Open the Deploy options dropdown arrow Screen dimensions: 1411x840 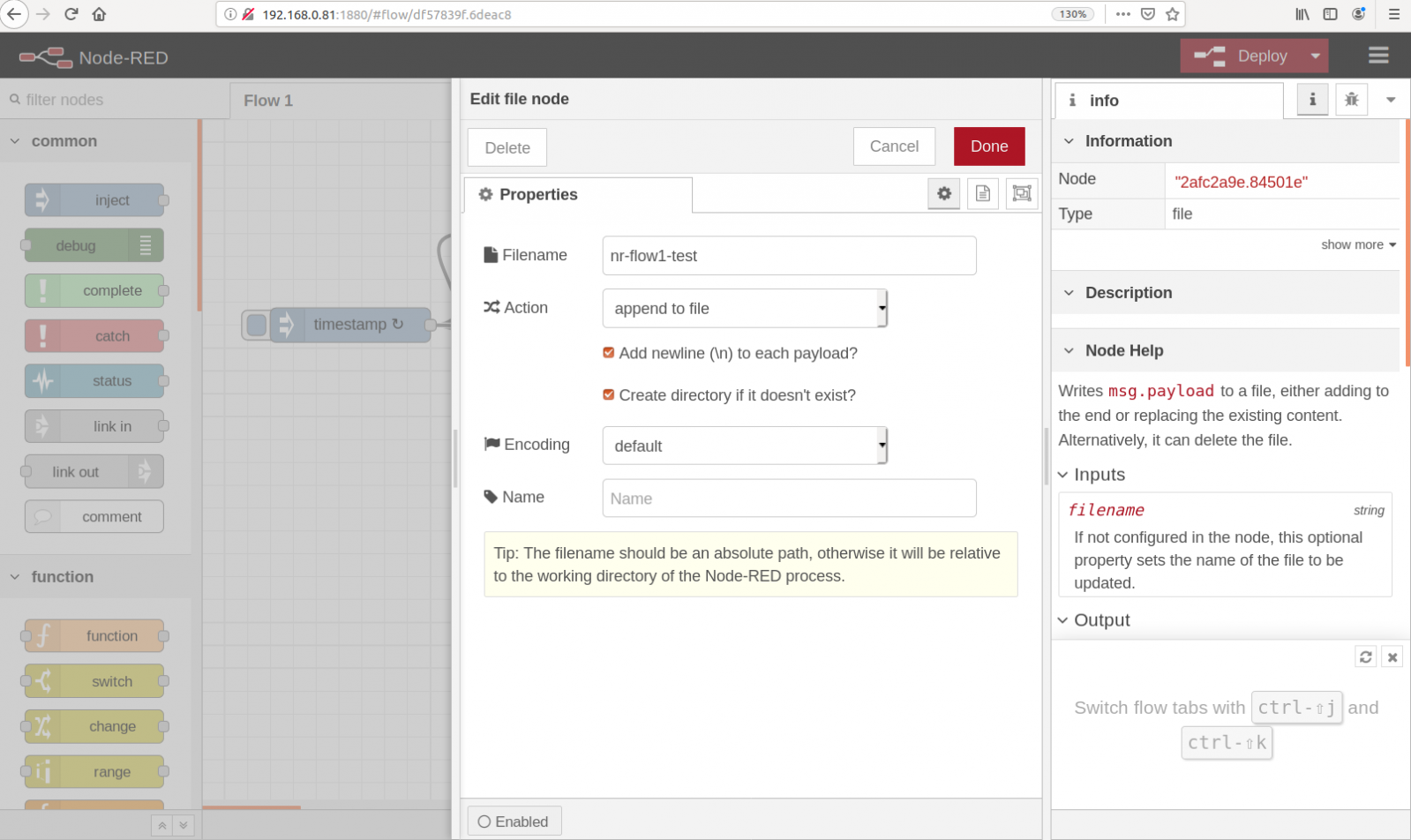tap(1315, 56)
